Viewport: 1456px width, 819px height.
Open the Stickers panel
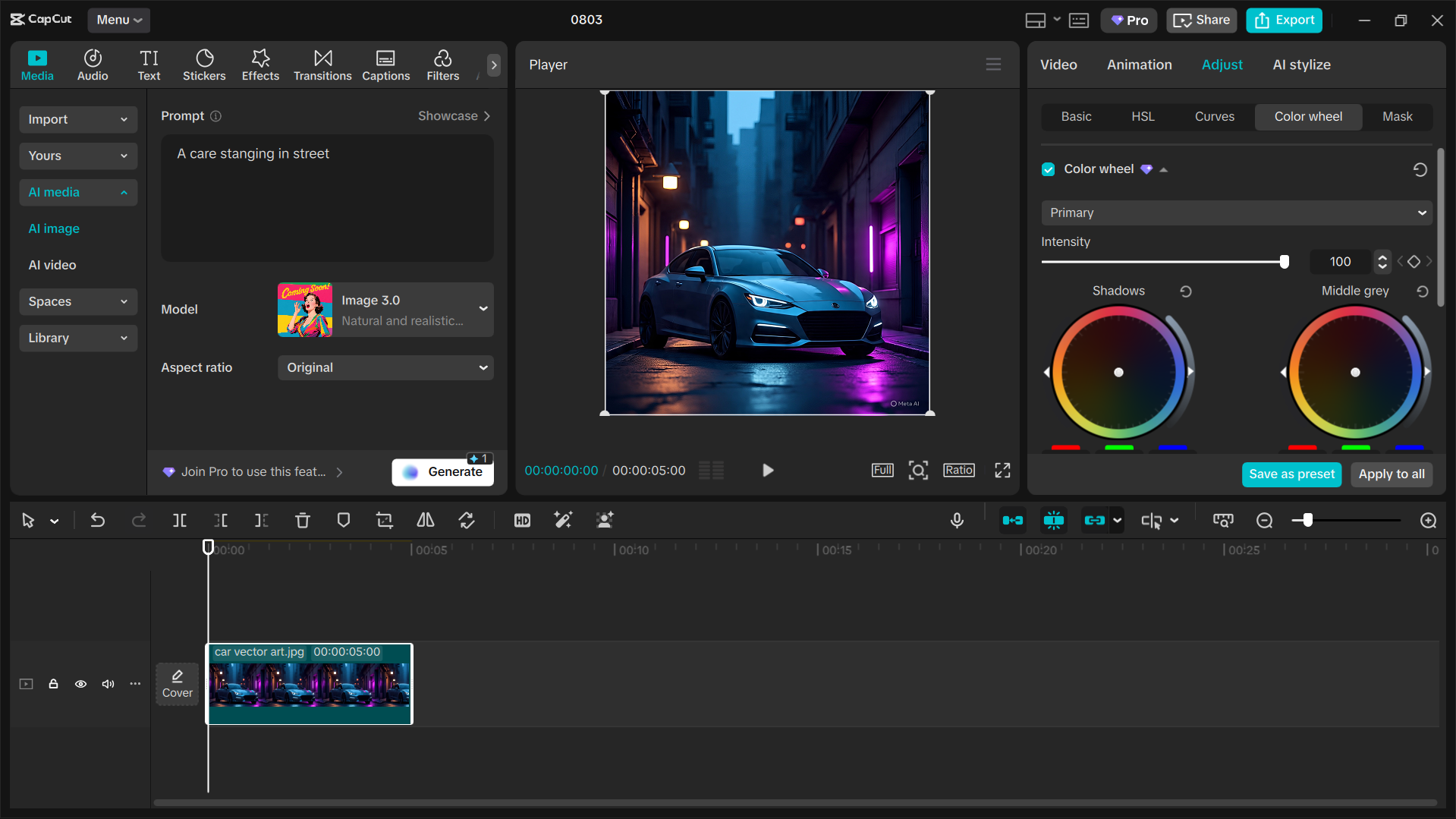click(204, 65)
